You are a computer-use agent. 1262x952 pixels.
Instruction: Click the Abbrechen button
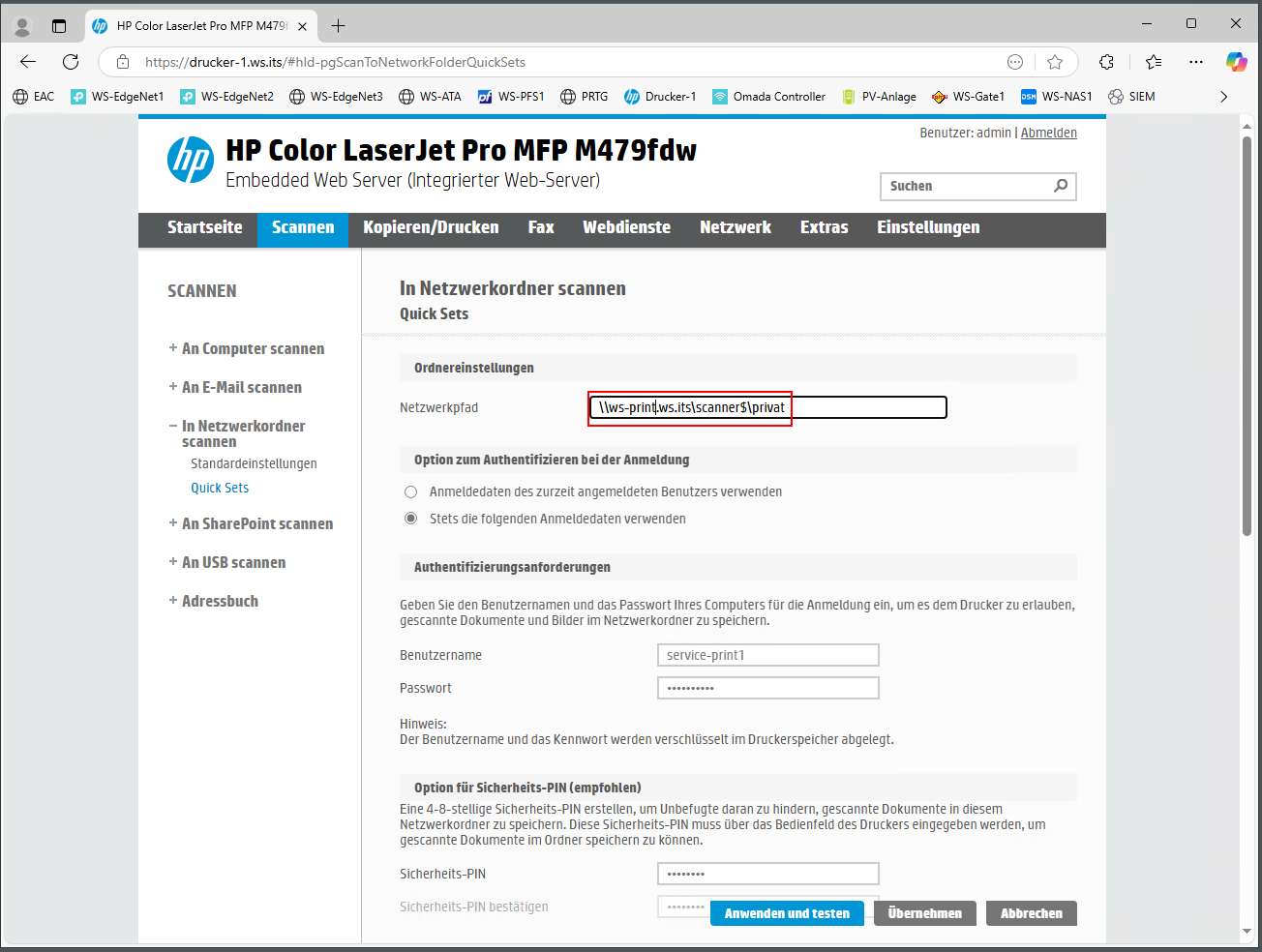[x=1032, y=913]
